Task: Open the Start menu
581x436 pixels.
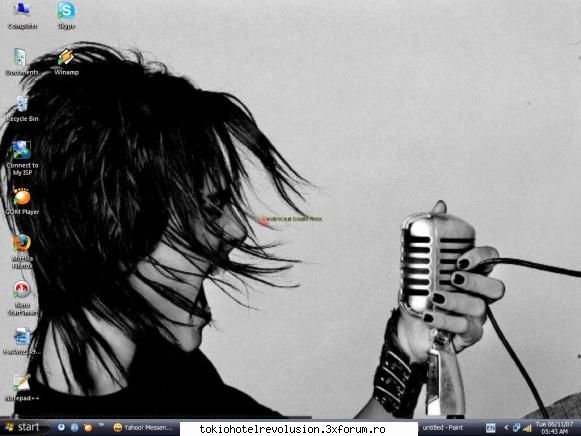Action: coord(24,427)
